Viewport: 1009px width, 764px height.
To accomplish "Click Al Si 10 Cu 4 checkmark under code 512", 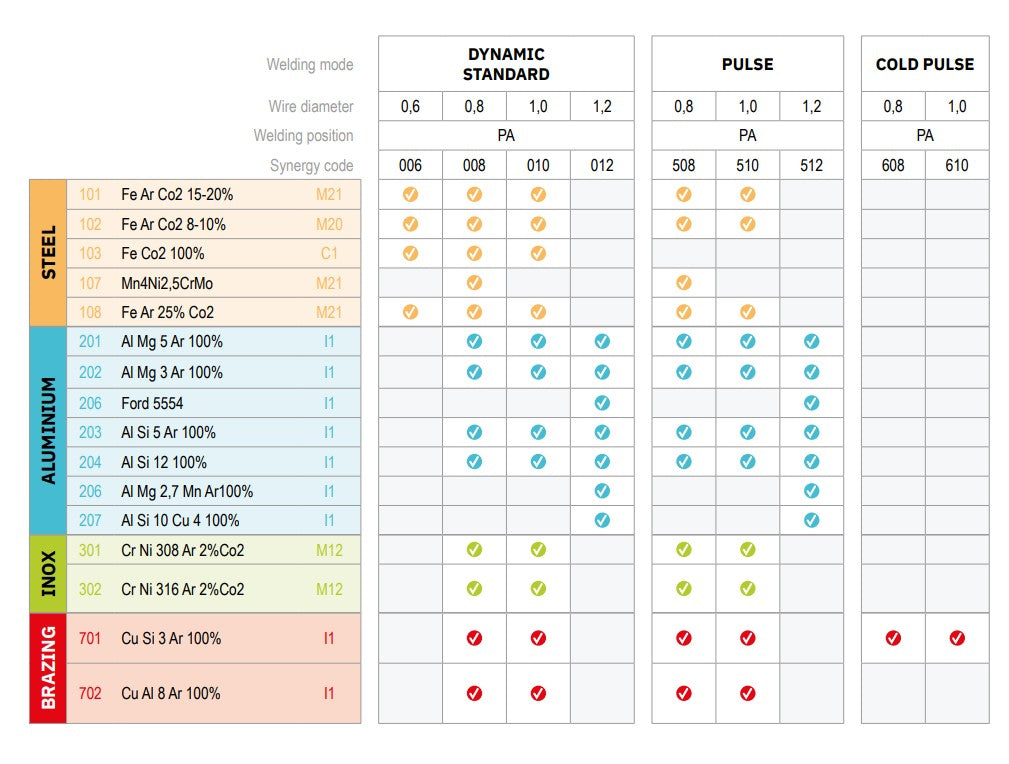I will coord(811,520).
